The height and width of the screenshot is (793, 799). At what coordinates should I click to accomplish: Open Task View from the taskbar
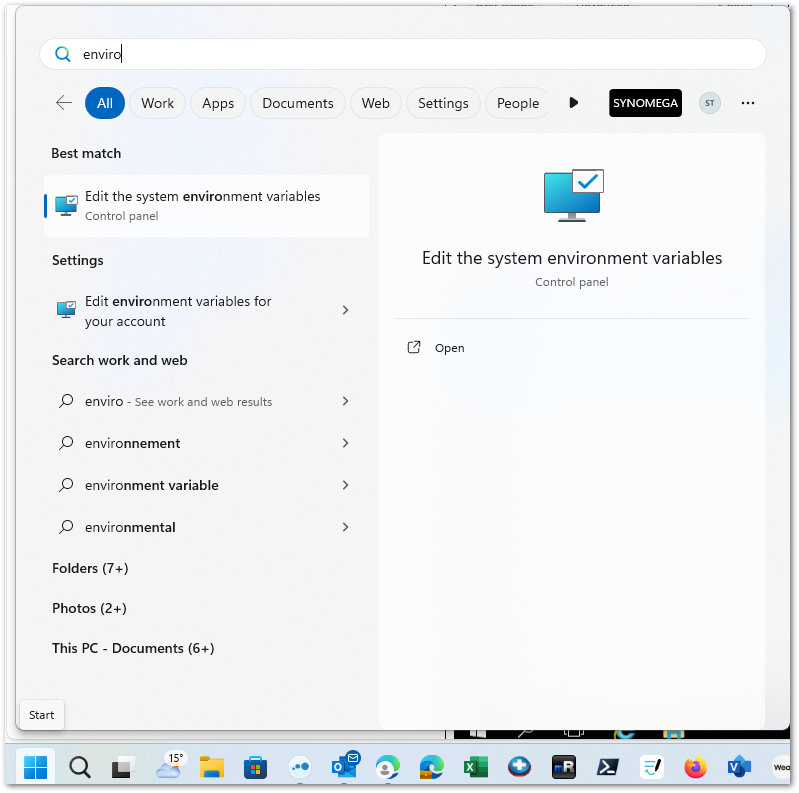pyautogui.click(x=122, y=768)
